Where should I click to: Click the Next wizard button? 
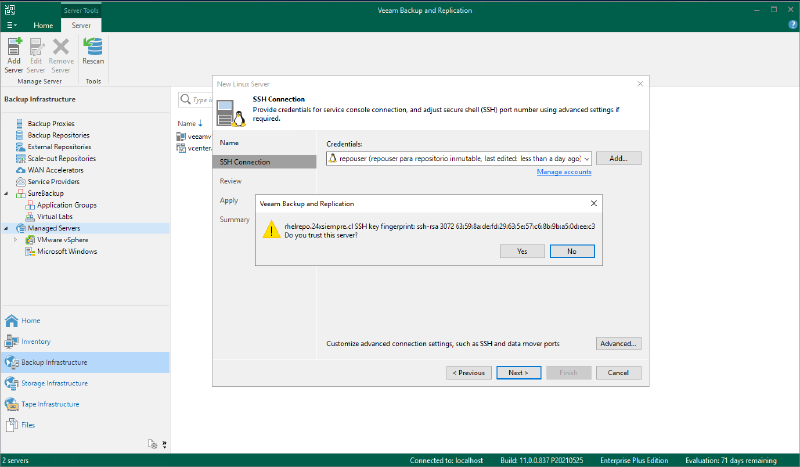click(x=518, y=373)
